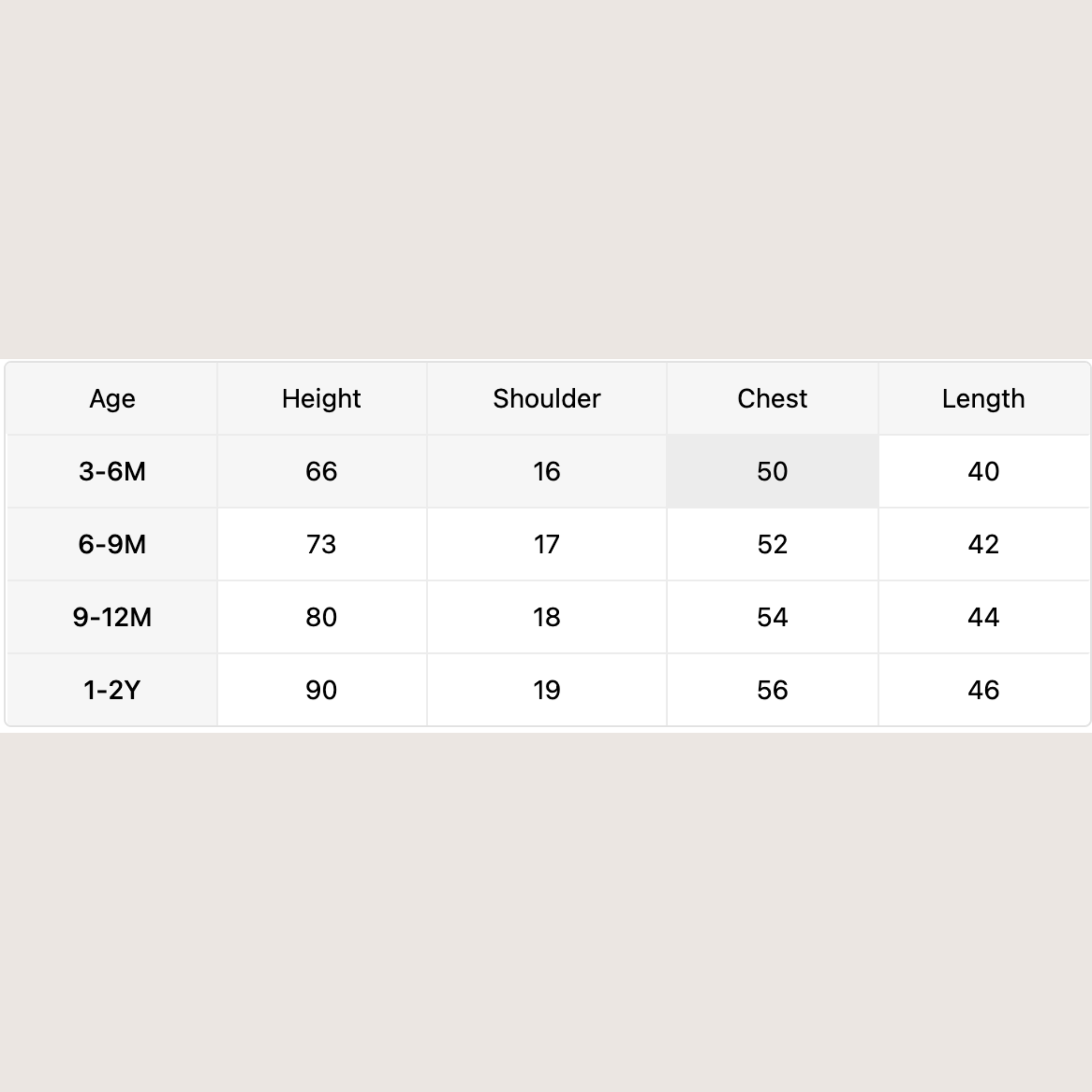
Task: Click the 6-9M age row label
Action: tap(112, 544)
